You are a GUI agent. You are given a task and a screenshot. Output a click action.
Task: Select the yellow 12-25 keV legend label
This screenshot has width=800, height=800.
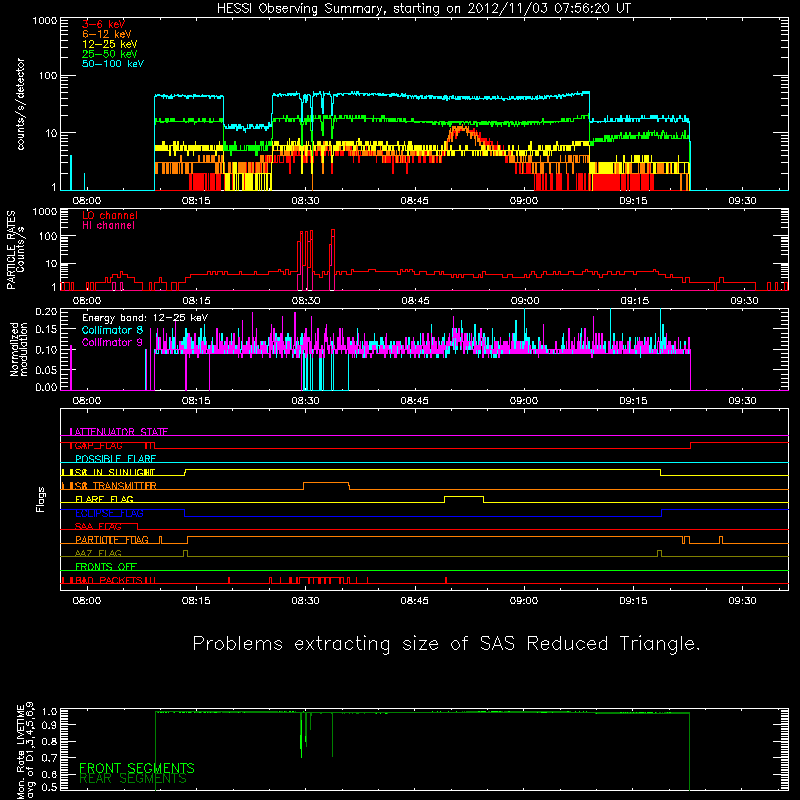[x=110, y=44]
